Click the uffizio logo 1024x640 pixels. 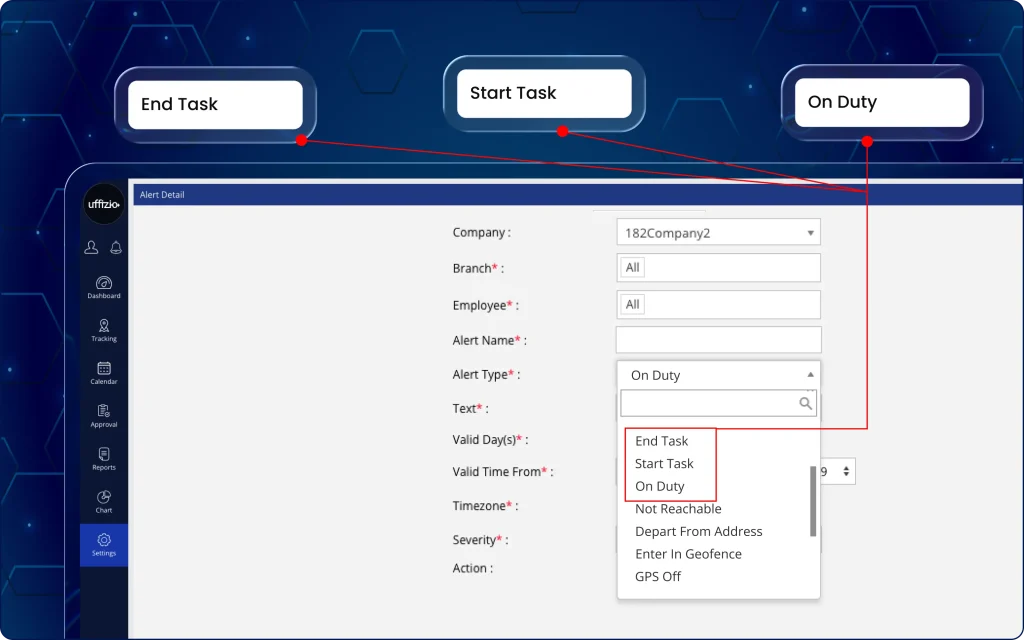[x=104, y=204]
